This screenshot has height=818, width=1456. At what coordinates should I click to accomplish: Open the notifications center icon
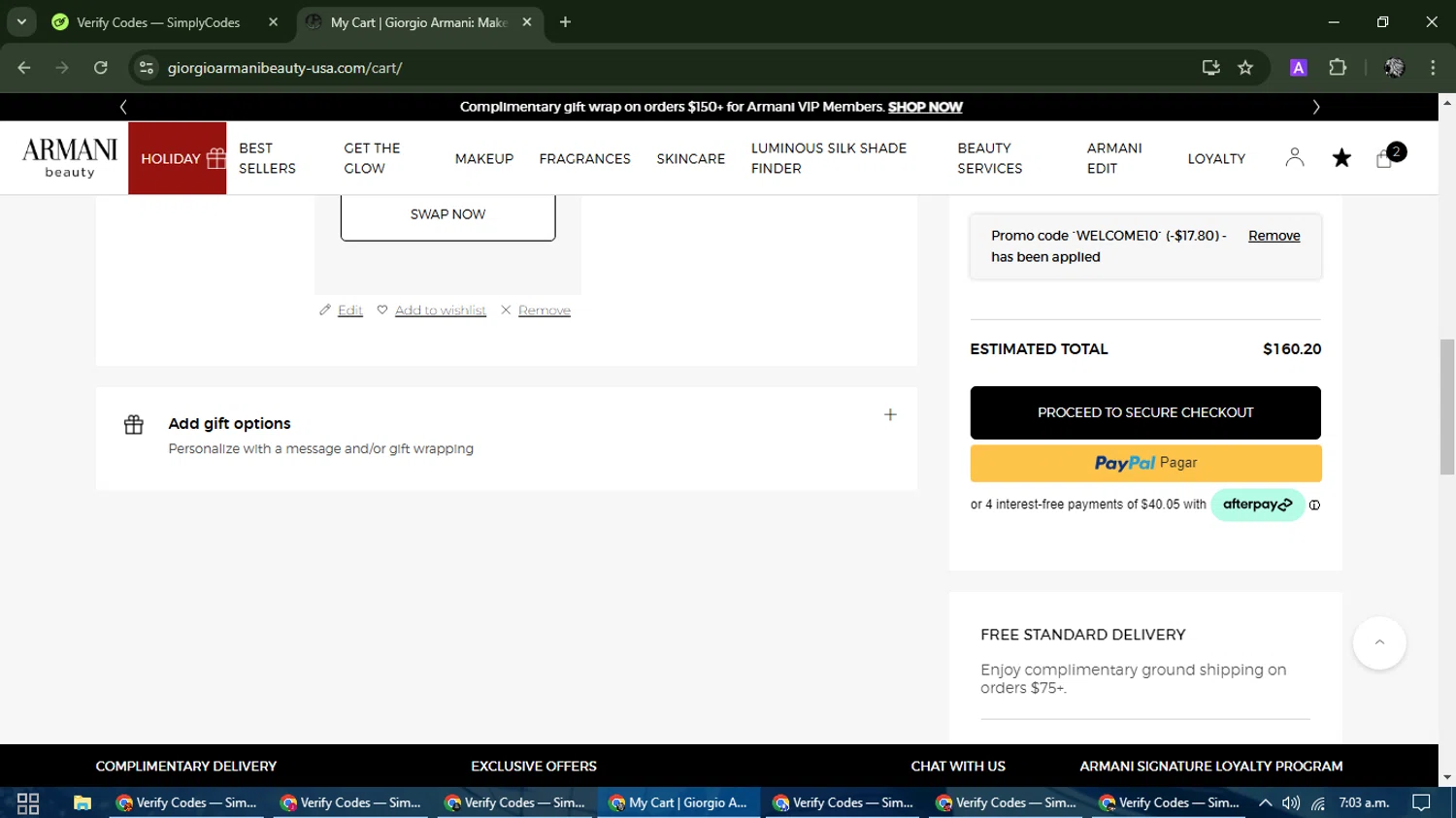1421,803
